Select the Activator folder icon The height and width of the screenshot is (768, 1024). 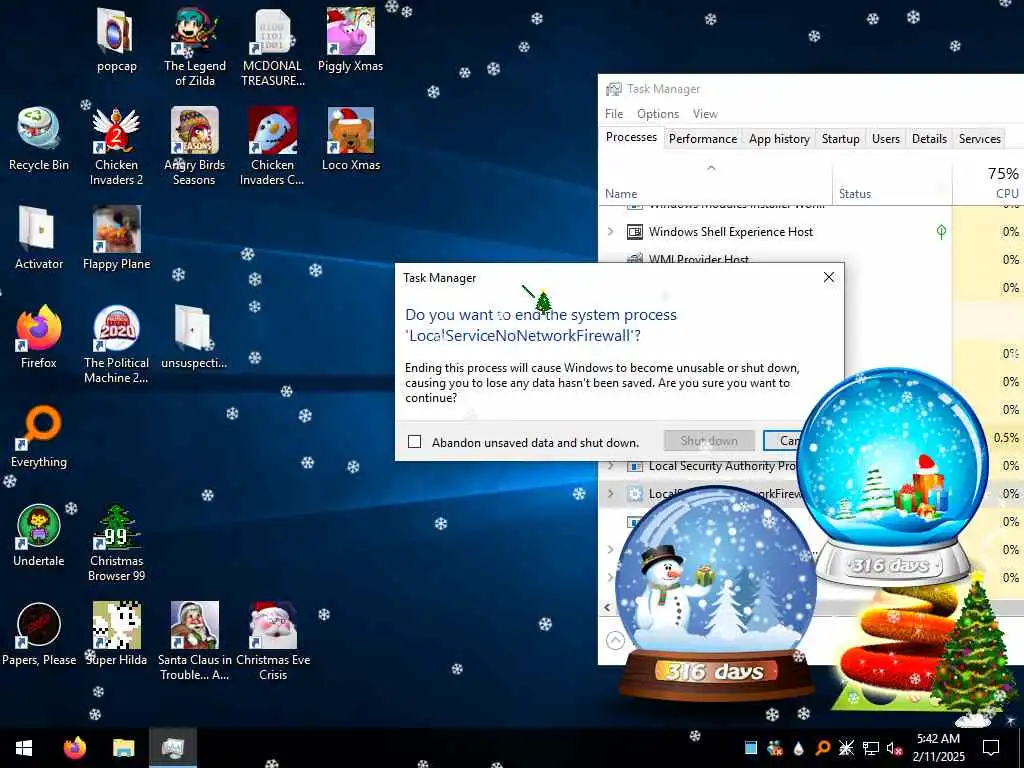click(39, 238)
